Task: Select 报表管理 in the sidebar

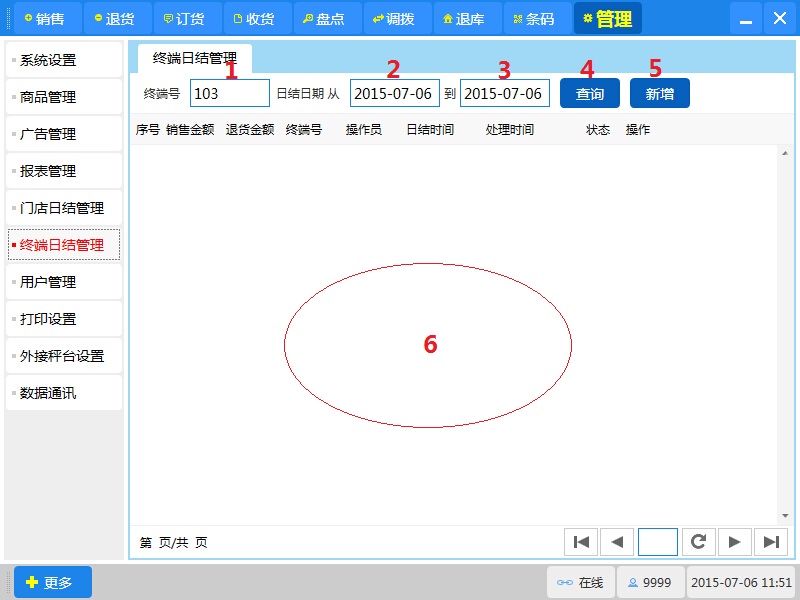Action: (64, 171)
